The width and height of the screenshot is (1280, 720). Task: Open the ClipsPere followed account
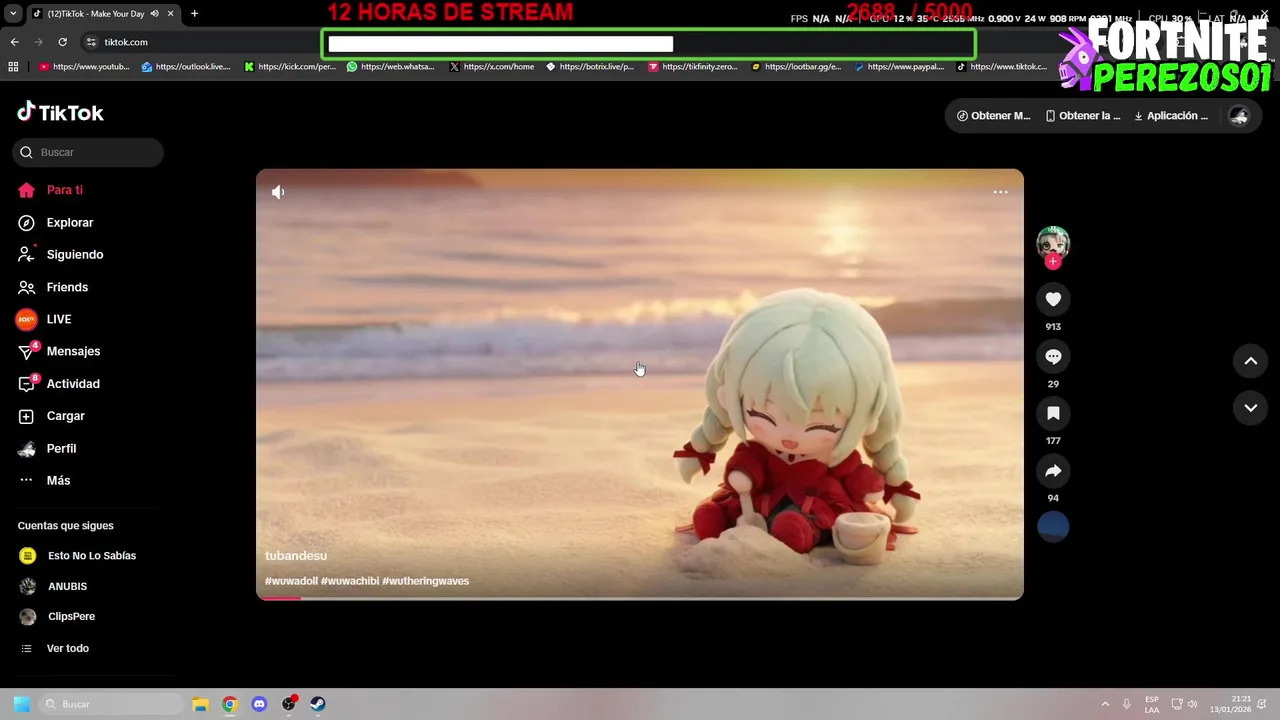58,617
